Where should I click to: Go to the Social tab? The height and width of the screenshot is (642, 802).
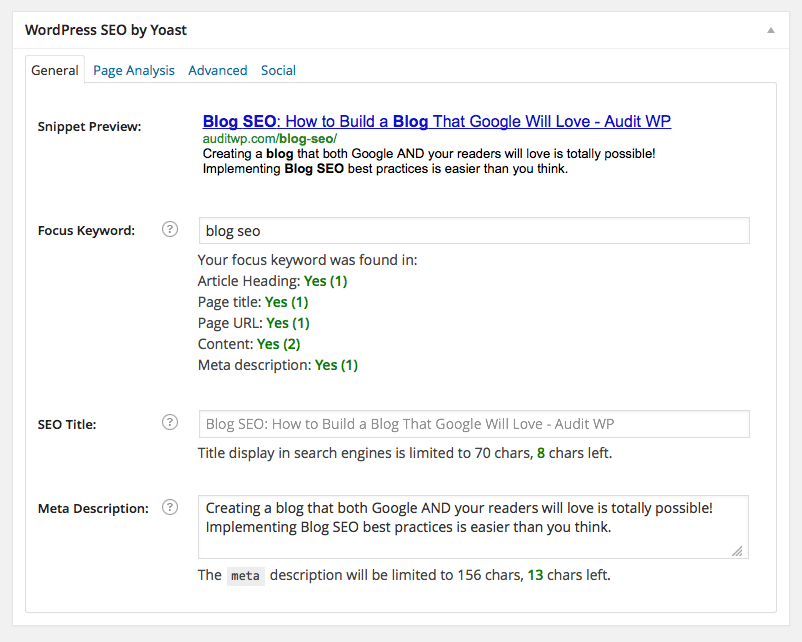(x=278, y=70)
